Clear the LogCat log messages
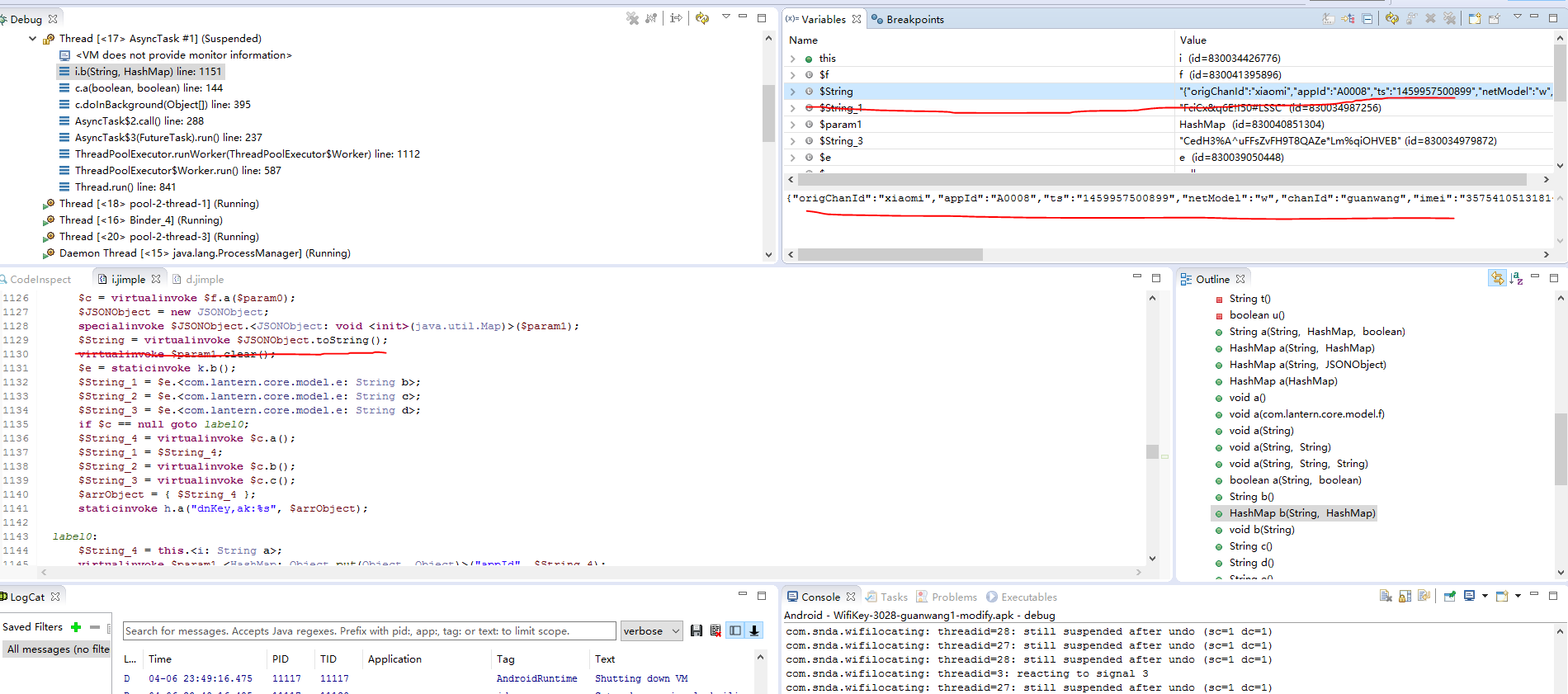The height and width of the screenshot is (694, 1568). (x=716, y=631)
